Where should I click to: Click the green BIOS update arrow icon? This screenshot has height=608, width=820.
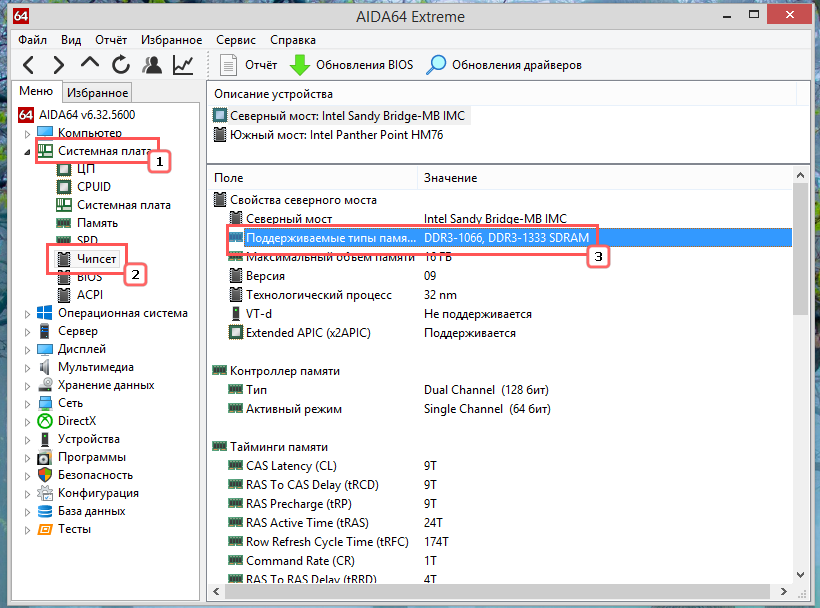(x=300, y=65)
